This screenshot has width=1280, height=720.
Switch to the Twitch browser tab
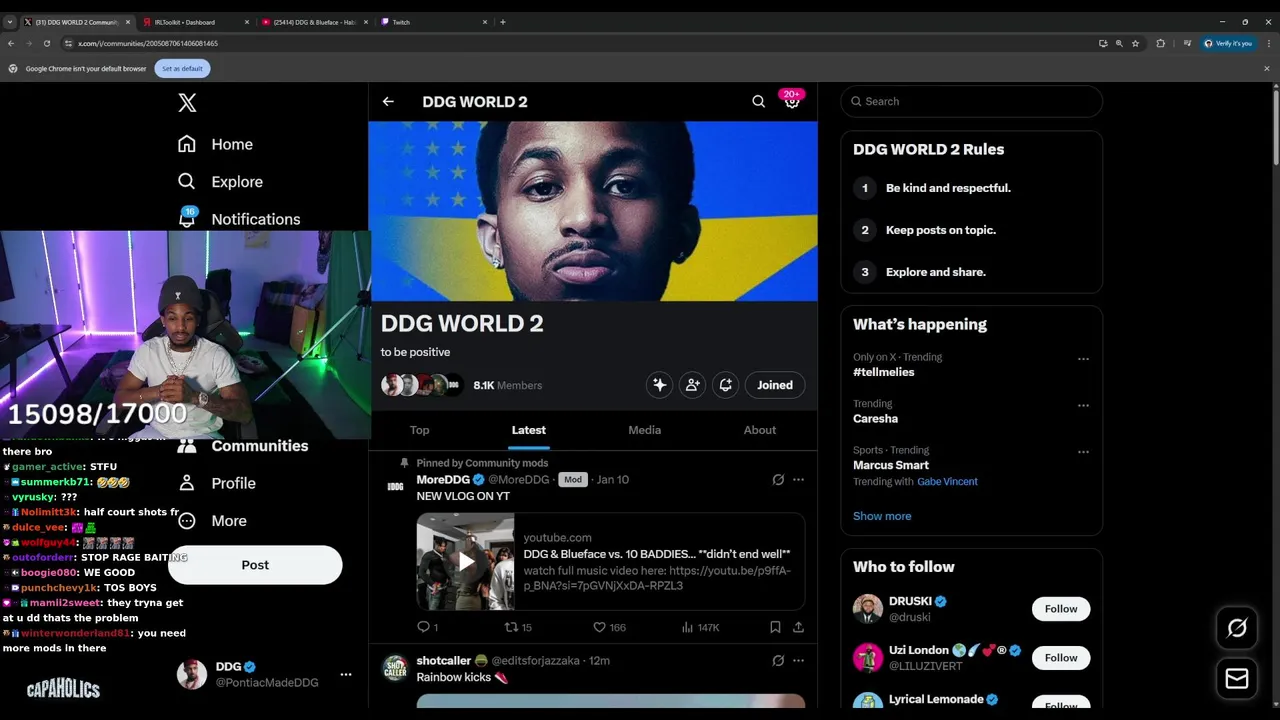[435, 22]
